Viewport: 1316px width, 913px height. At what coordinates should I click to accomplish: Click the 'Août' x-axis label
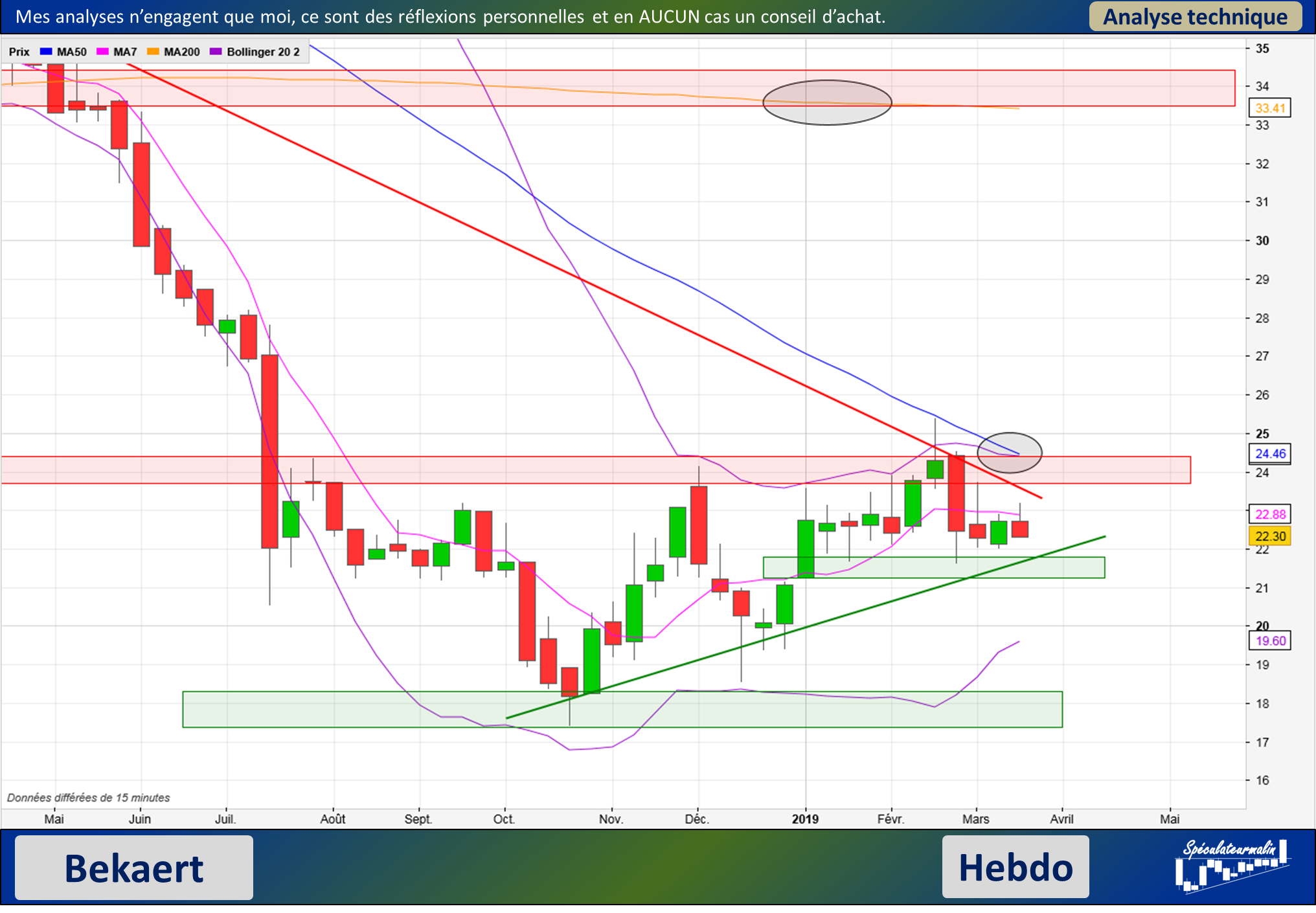pyautogui.click(x=333, y=819)
